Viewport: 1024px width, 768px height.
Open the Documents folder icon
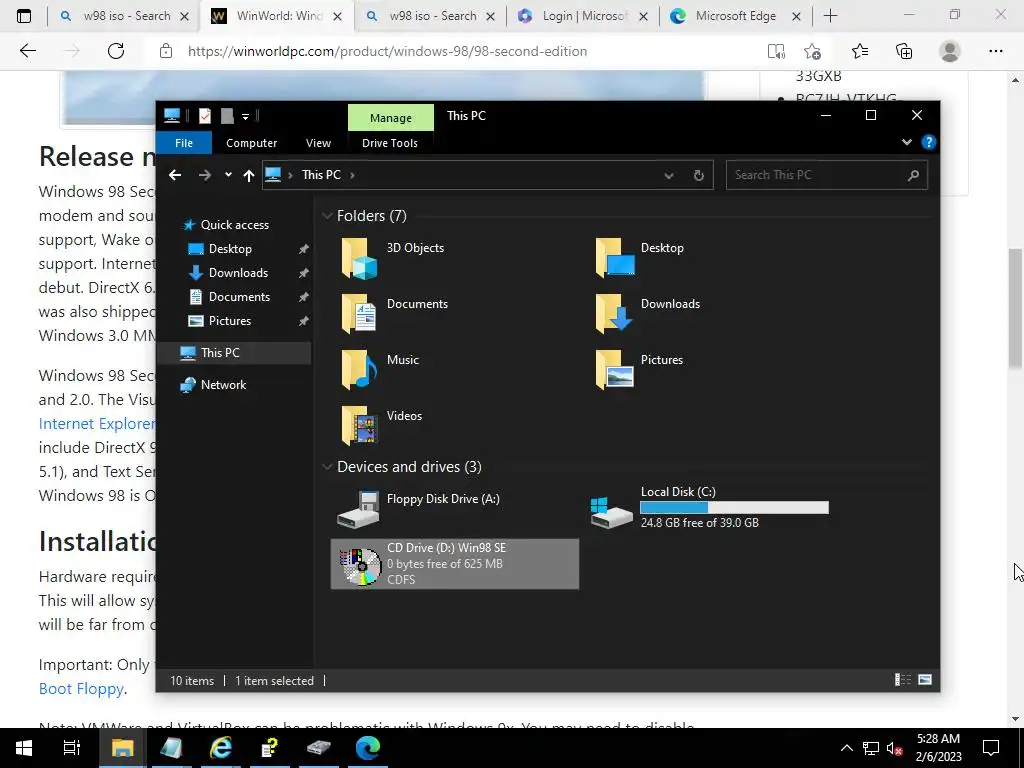(359, 313)
